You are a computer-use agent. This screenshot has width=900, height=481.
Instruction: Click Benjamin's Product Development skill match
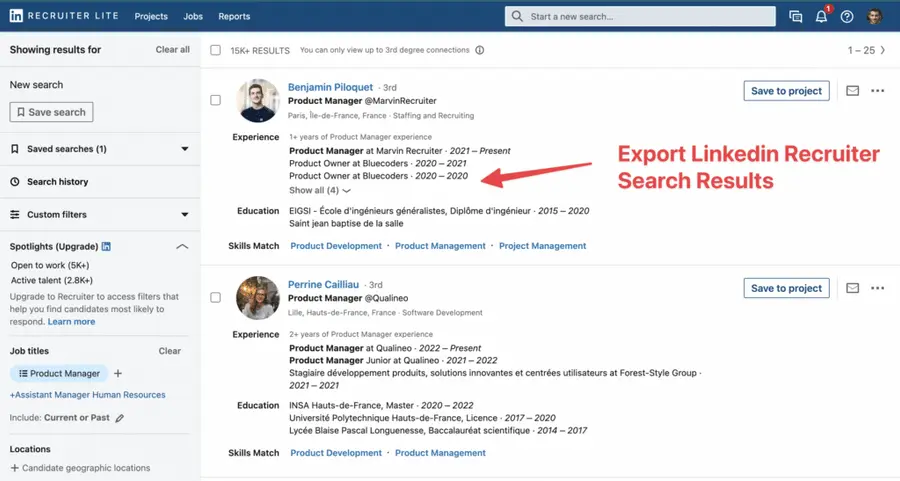(336, 246)
